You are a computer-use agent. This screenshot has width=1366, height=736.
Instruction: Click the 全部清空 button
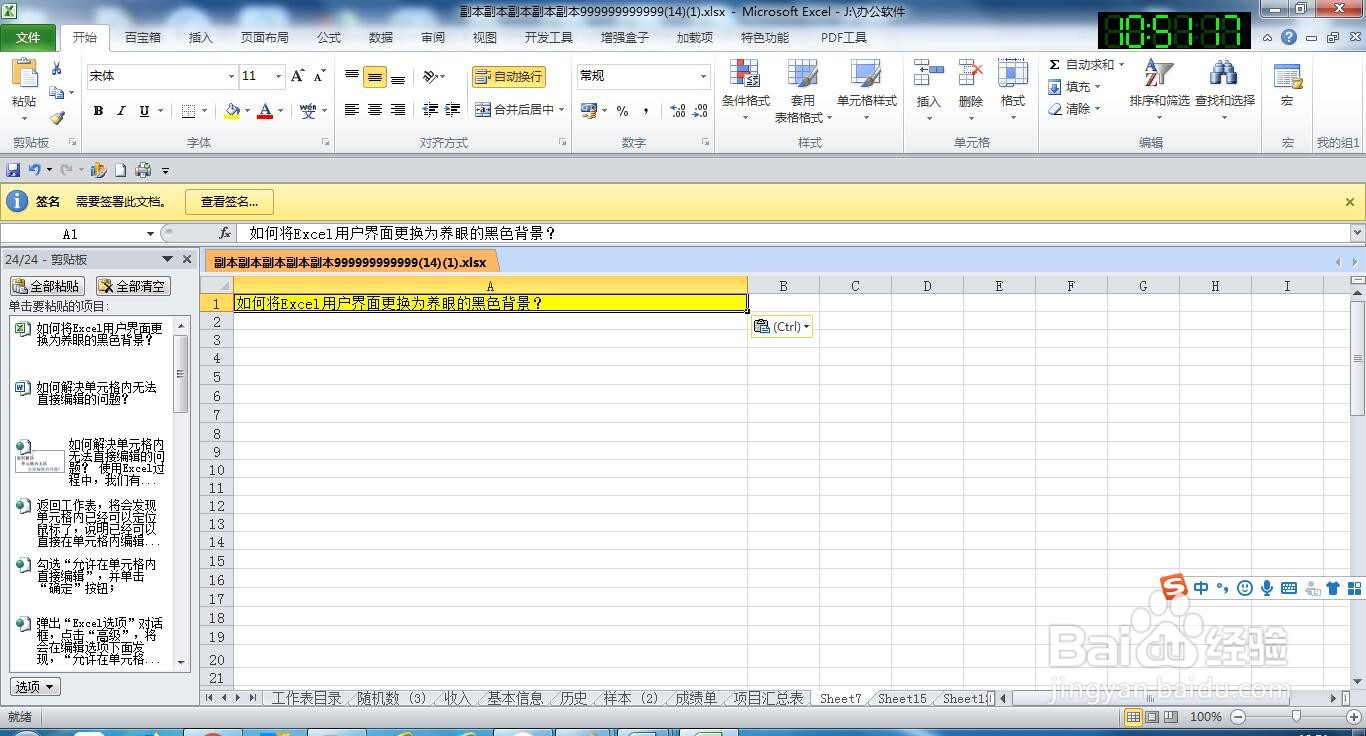[x=133, y=287]
